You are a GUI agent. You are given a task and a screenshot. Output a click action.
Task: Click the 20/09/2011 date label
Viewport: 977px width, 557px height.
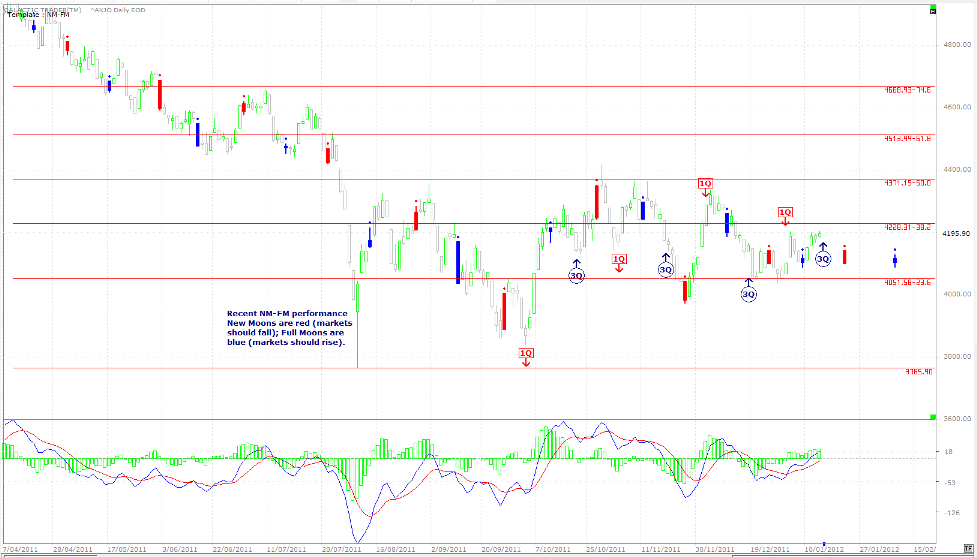502,550
